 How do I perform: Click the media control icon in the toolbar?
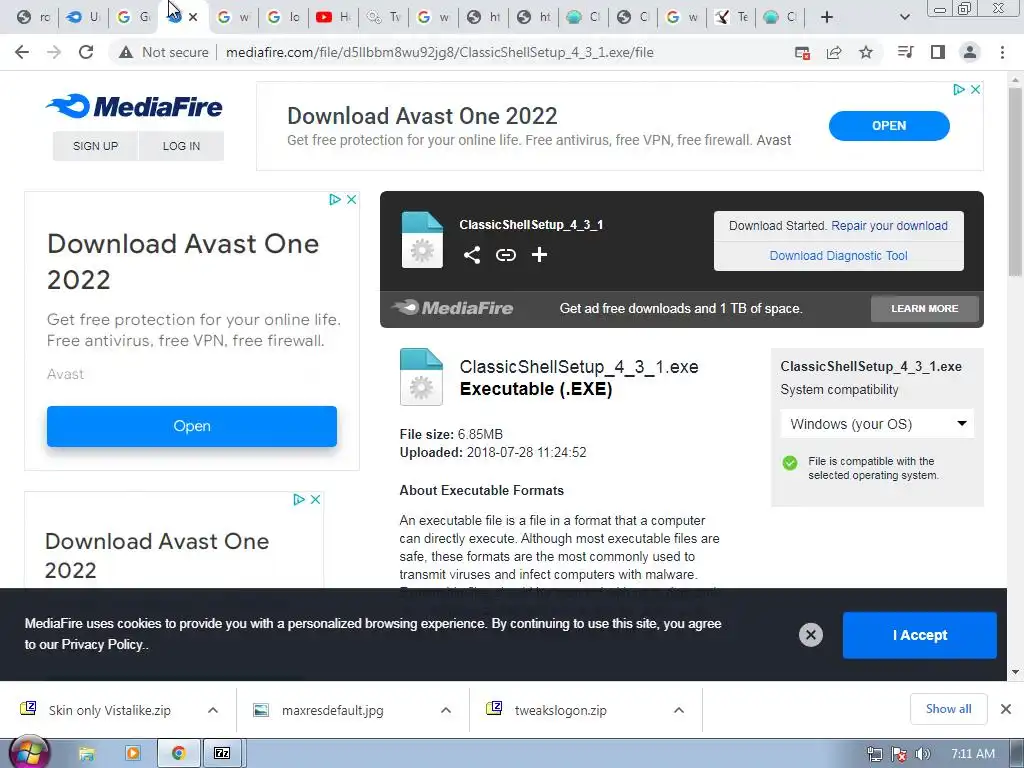coord(905,52)
